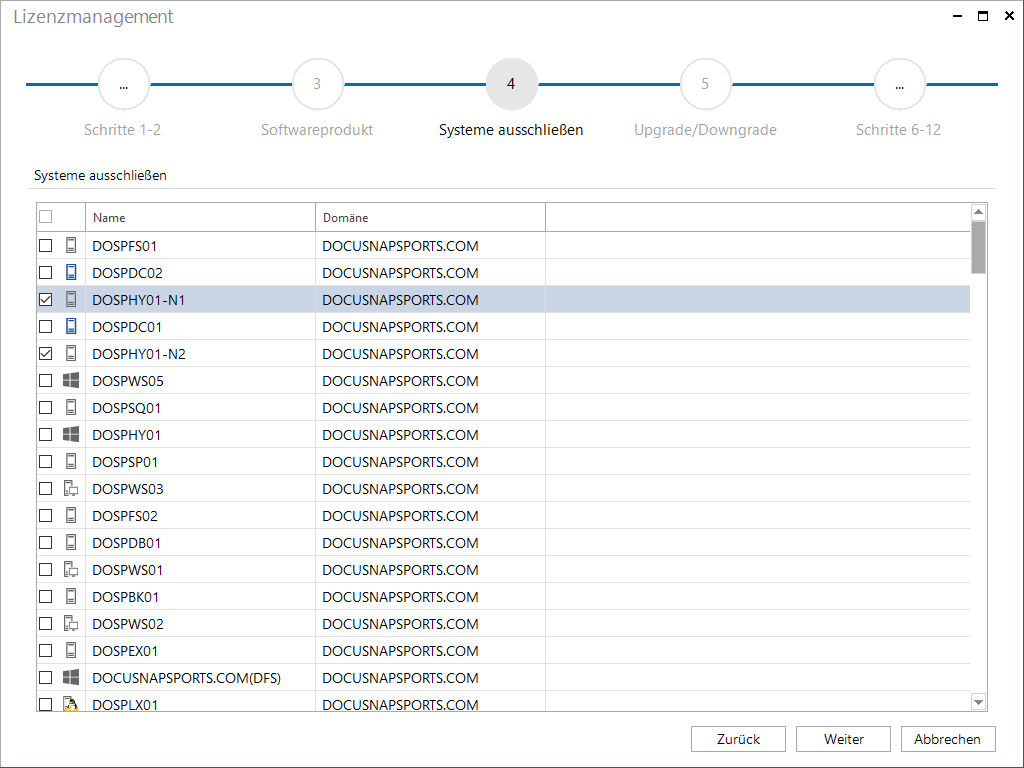Click the Windows logo icon for DOSPHY01

71,434
